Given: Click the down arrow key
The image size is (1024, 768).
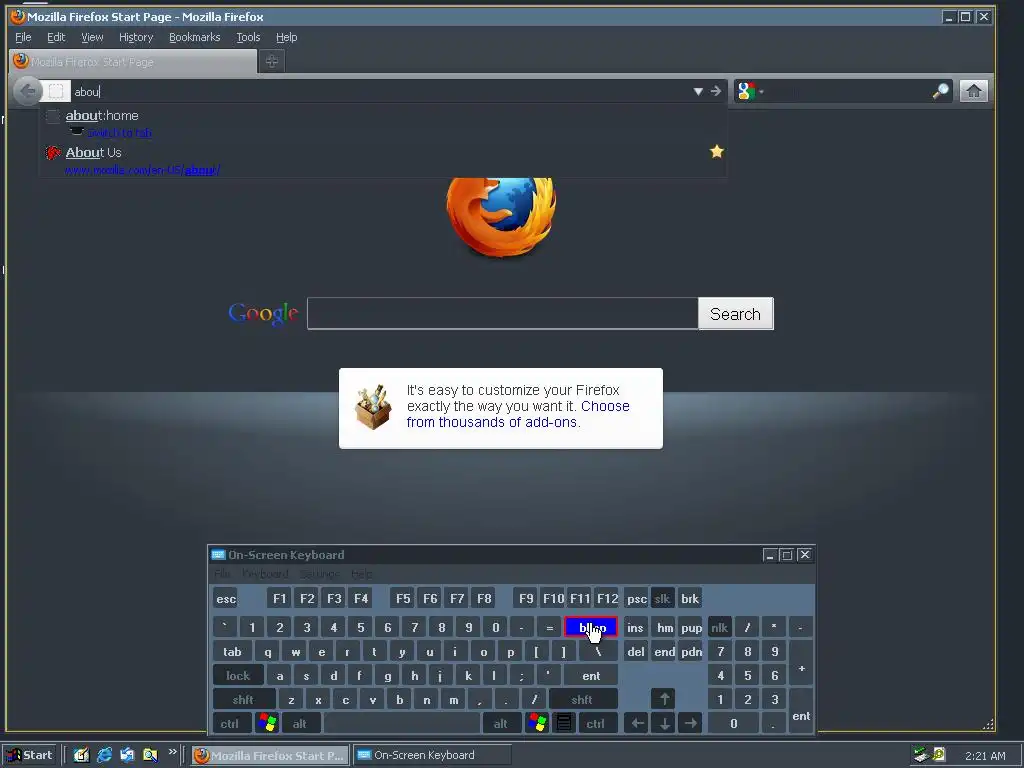Looking at the screenshot, I should [664, 724].
